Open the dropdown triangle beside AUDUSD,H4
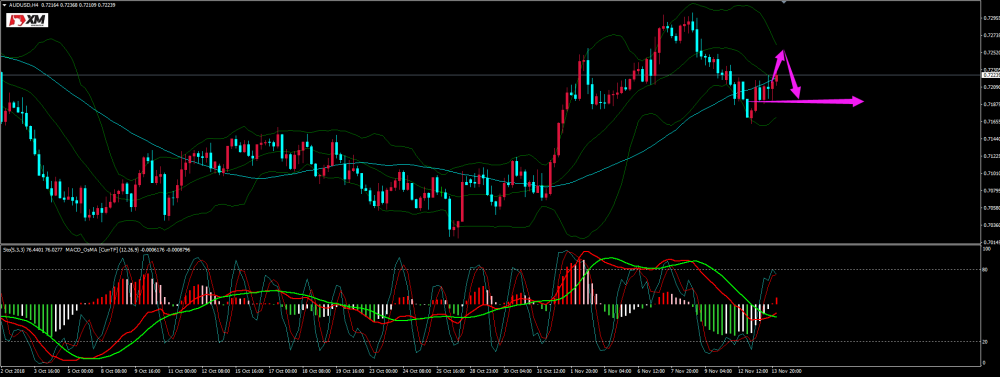 click(3, 4)
